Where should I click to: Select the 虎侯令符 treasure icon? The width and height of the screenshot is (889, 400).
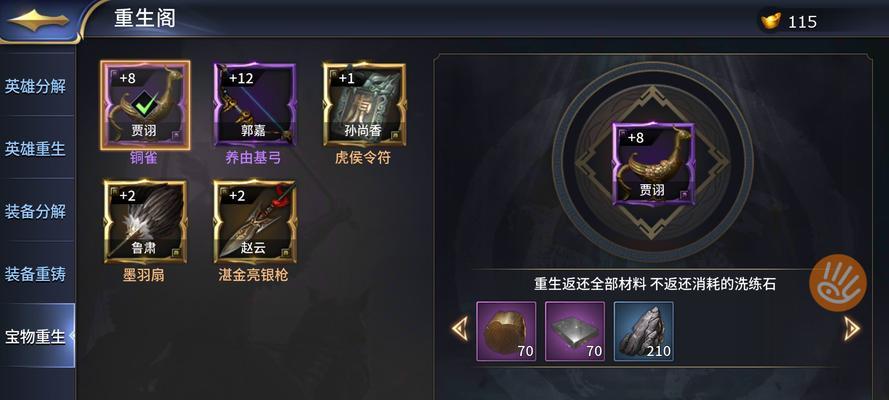click(364, 105)
